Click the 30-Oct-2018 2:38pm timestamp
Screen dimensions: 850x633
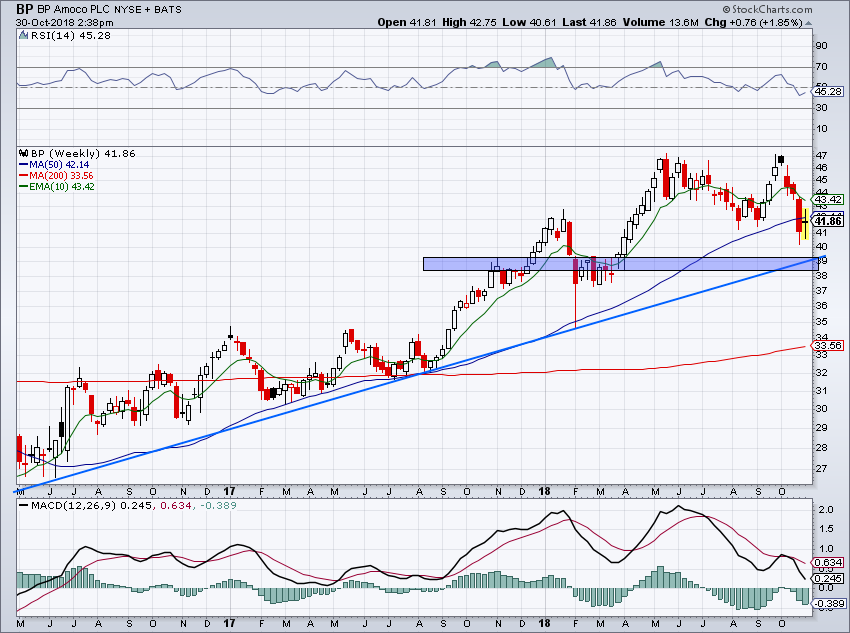point(65,23)
